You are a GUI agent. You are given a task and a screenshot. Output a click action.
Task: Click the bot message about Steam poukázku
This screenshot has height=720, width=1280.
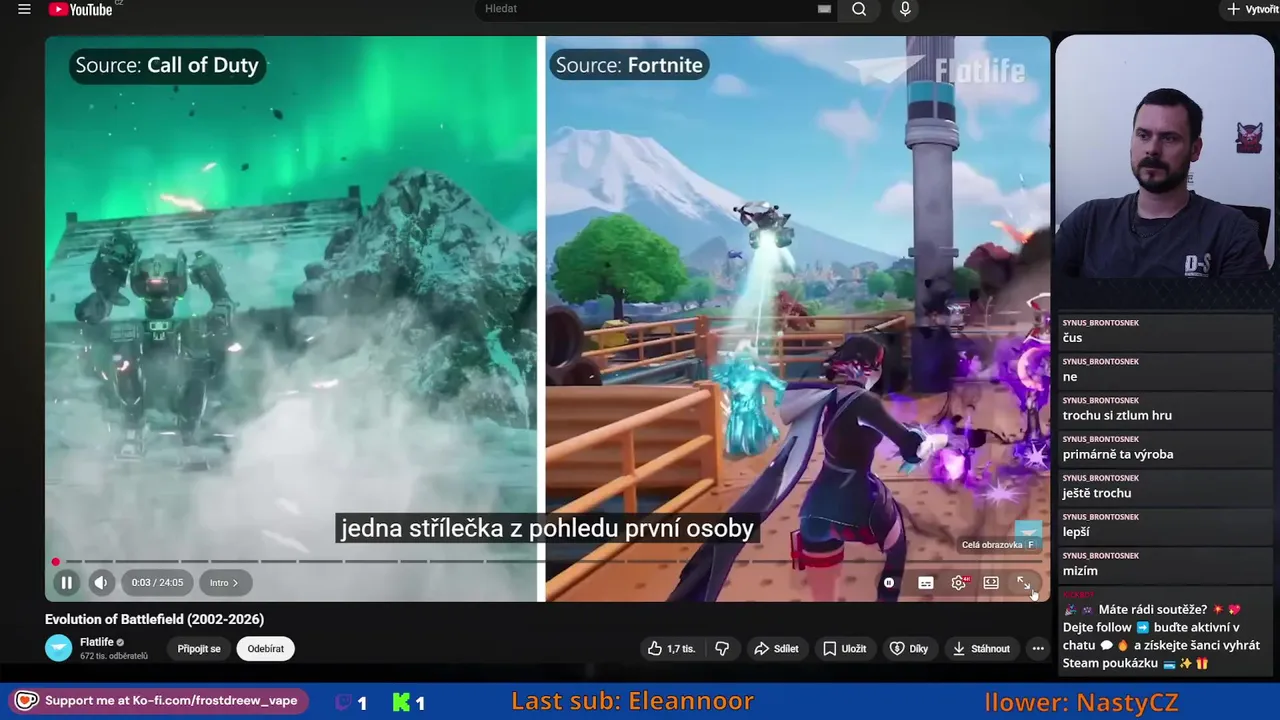pyautogui.click(x=1162, y=636)
